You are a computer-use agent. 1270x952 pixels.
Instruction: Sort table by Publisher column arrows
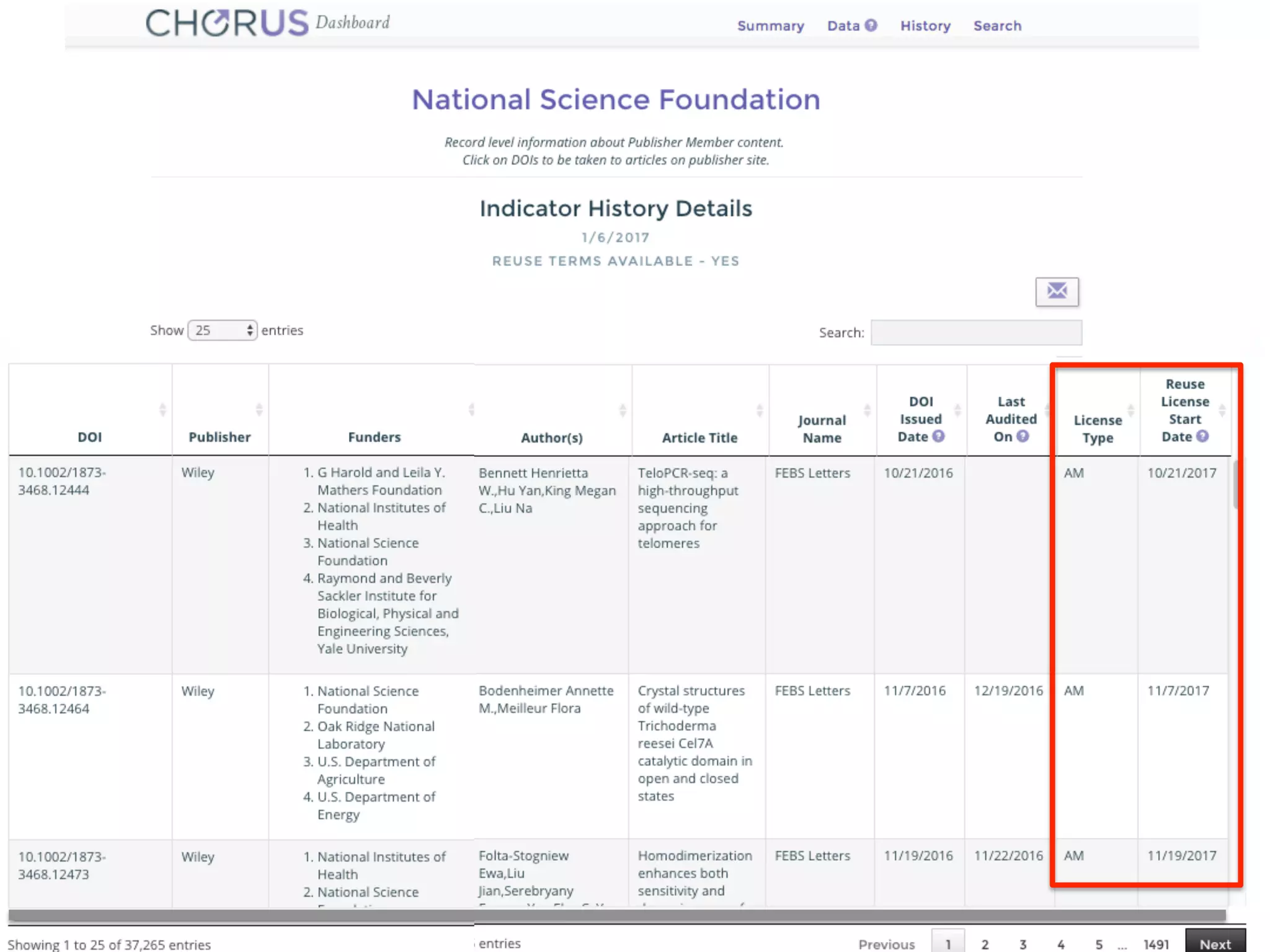259,410
